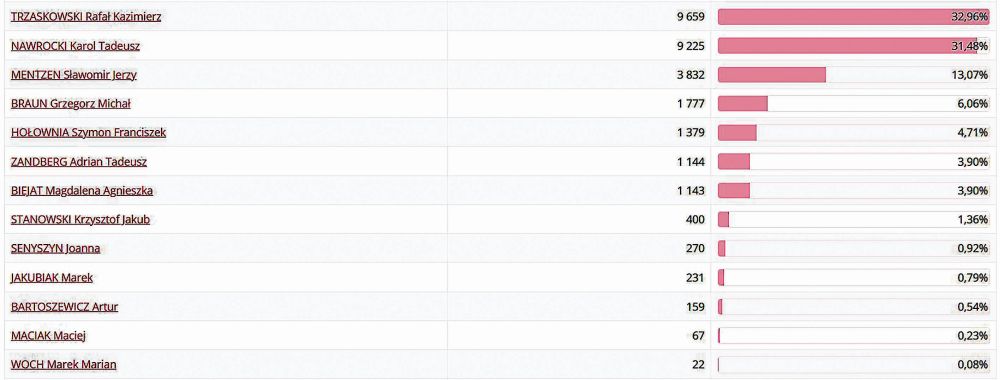1000x380 pixels.
Task: Open MACIAK Maciej link
Action: pos(48,337)
